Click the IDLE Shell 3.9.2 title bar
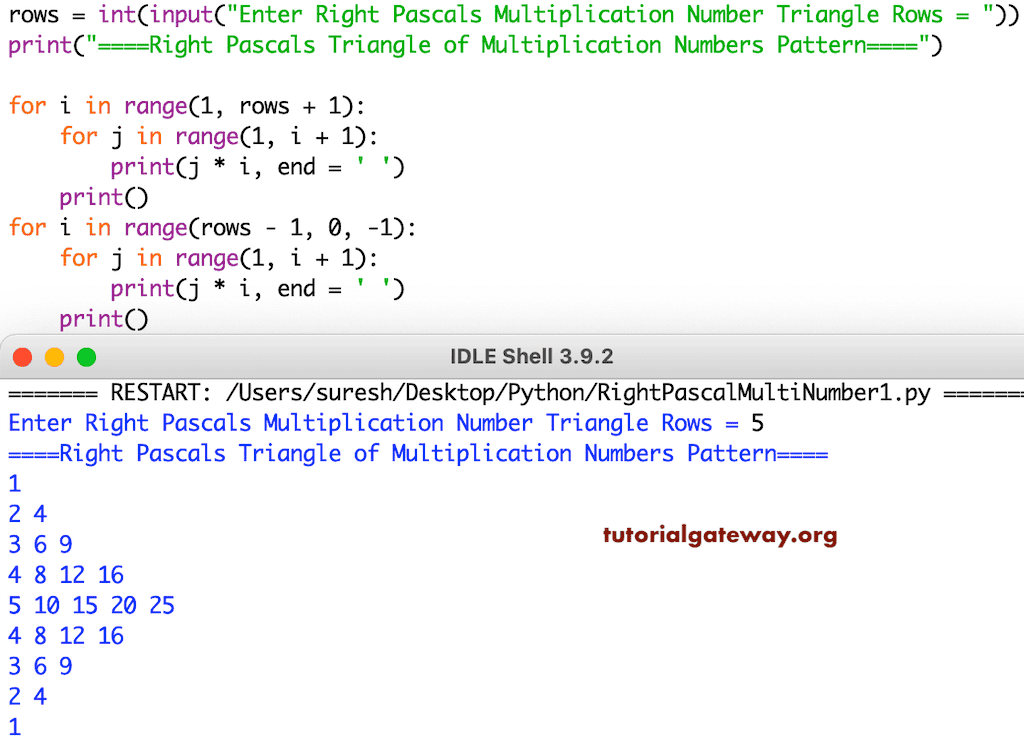This screenshot has height=740, width=1024. 531,355
